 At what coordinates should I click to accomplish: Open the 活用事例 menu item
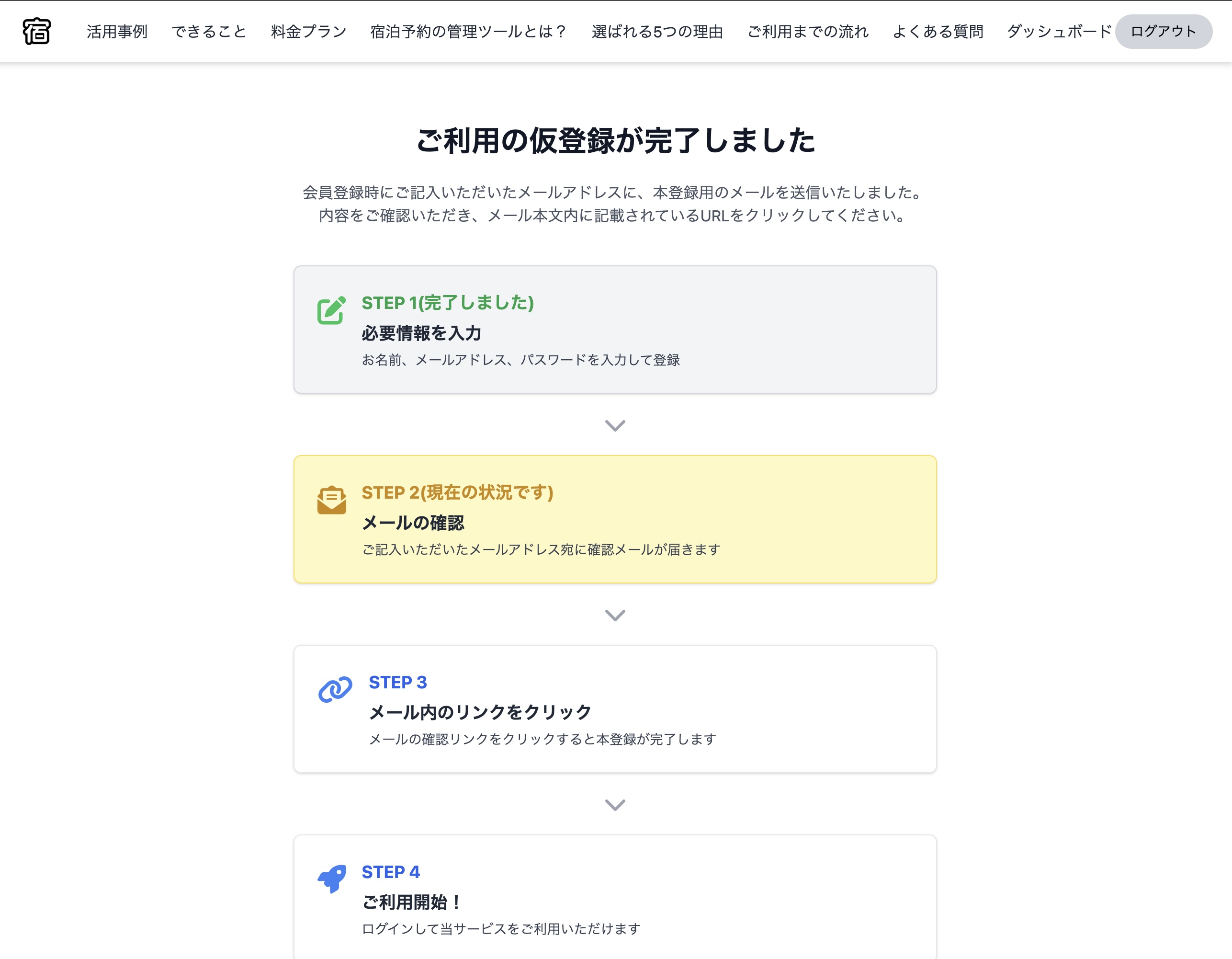coord(117,32)
